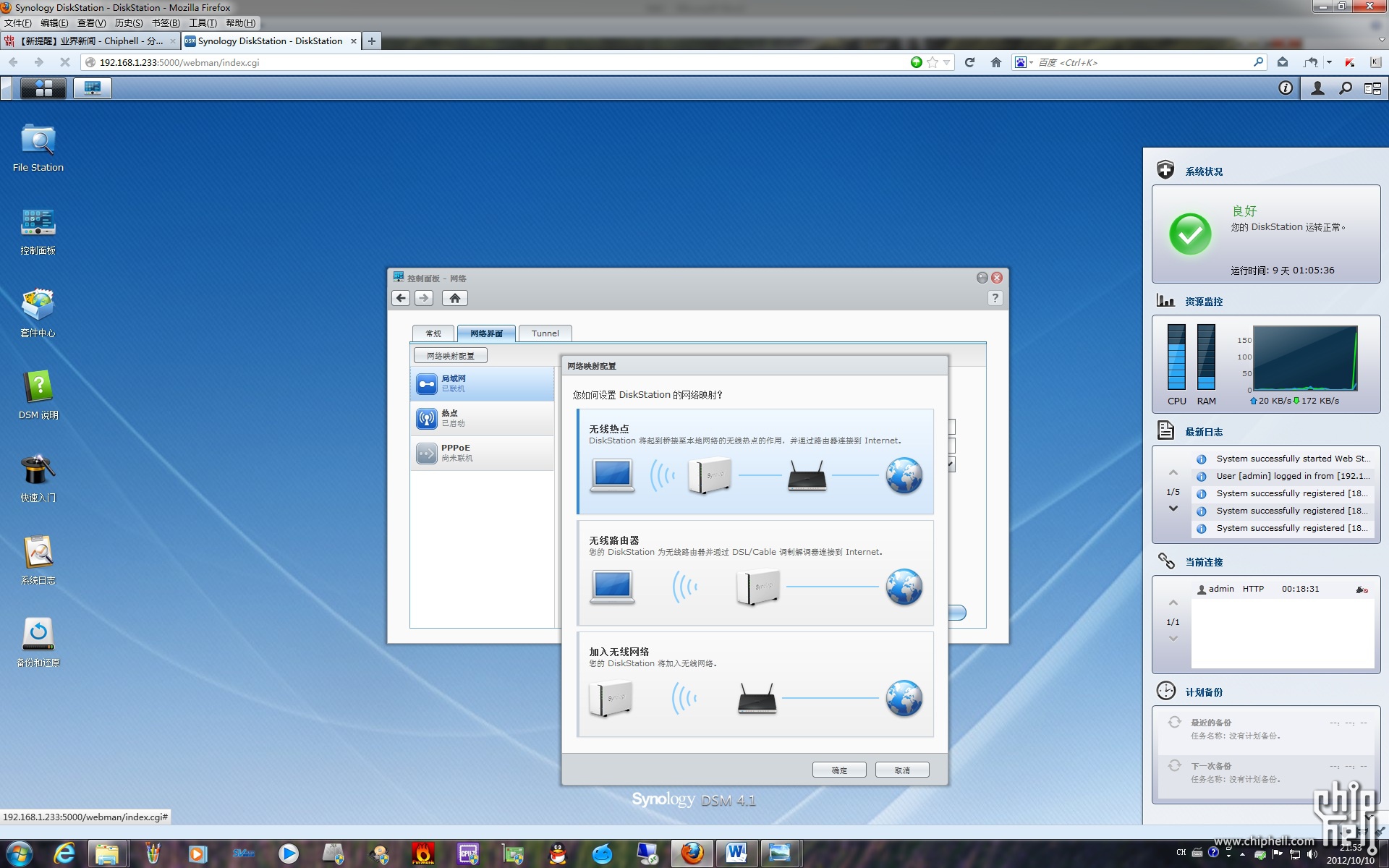Viewport: 1389px width, 868px height.
Task: Open the 工具(T) tools menu
Action: coord(203,23)
